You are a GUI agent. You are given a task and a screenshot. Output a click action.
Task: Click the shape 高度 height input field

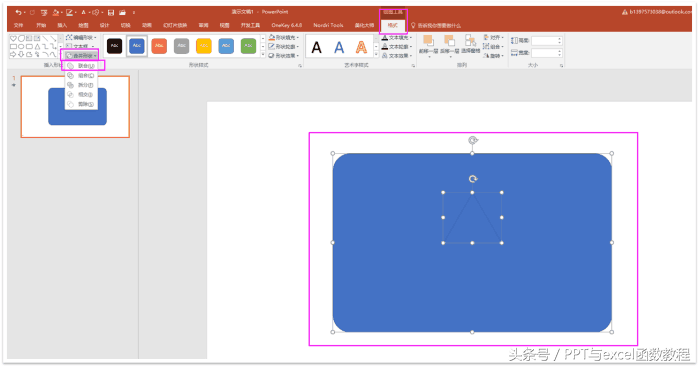coord(547,41)
